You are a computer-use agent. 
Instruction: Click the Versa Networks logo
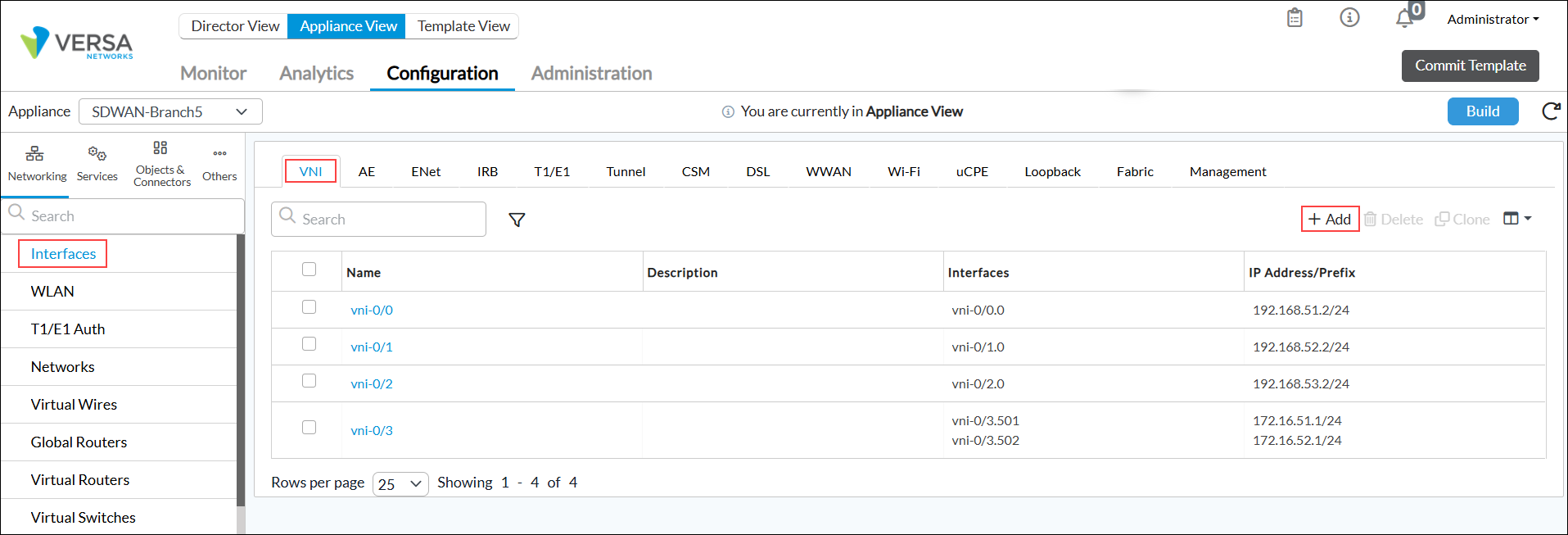[x=77, y=43]
